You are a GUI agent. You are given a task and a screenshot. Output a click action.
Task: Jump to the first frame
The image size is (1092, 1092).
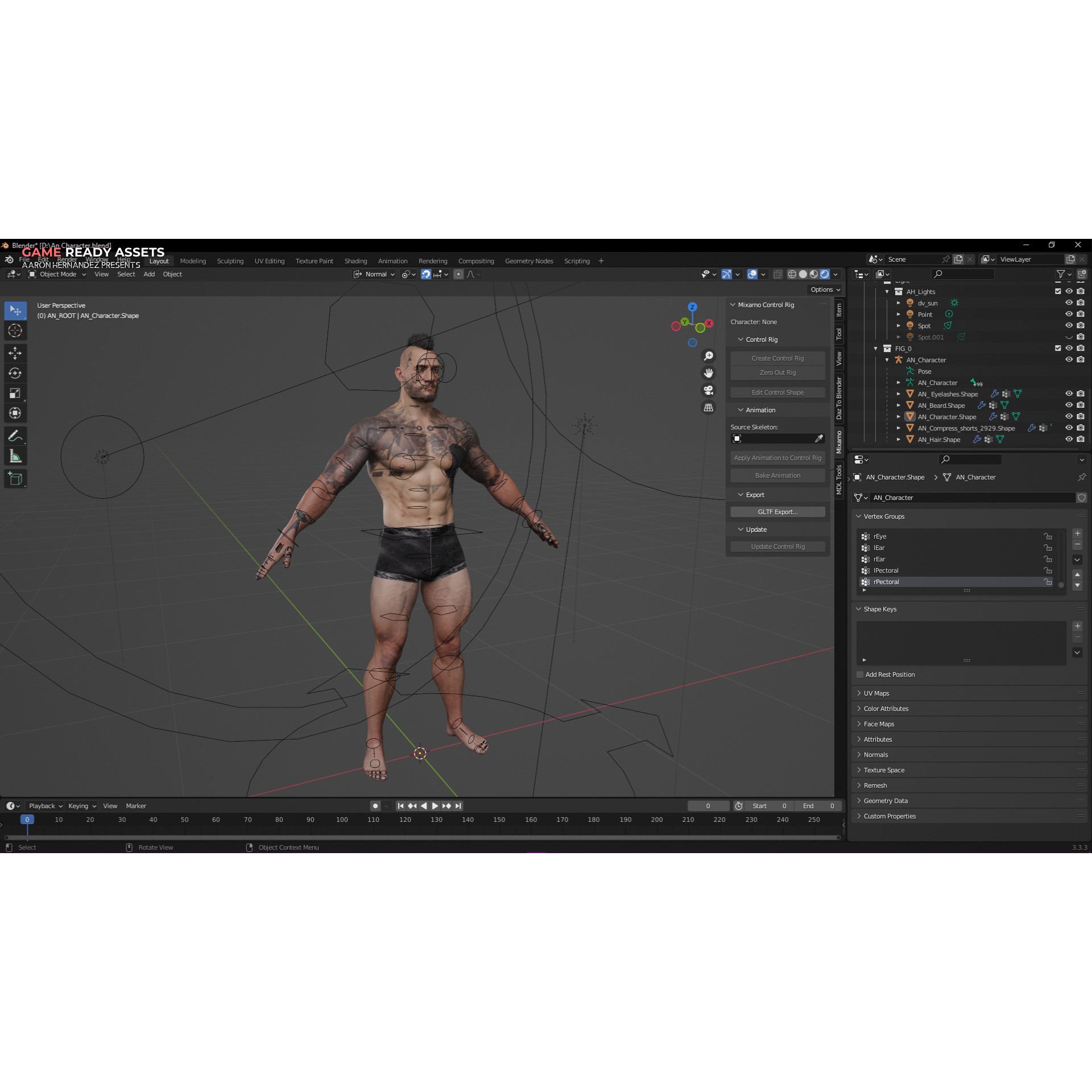coord(400,806)
